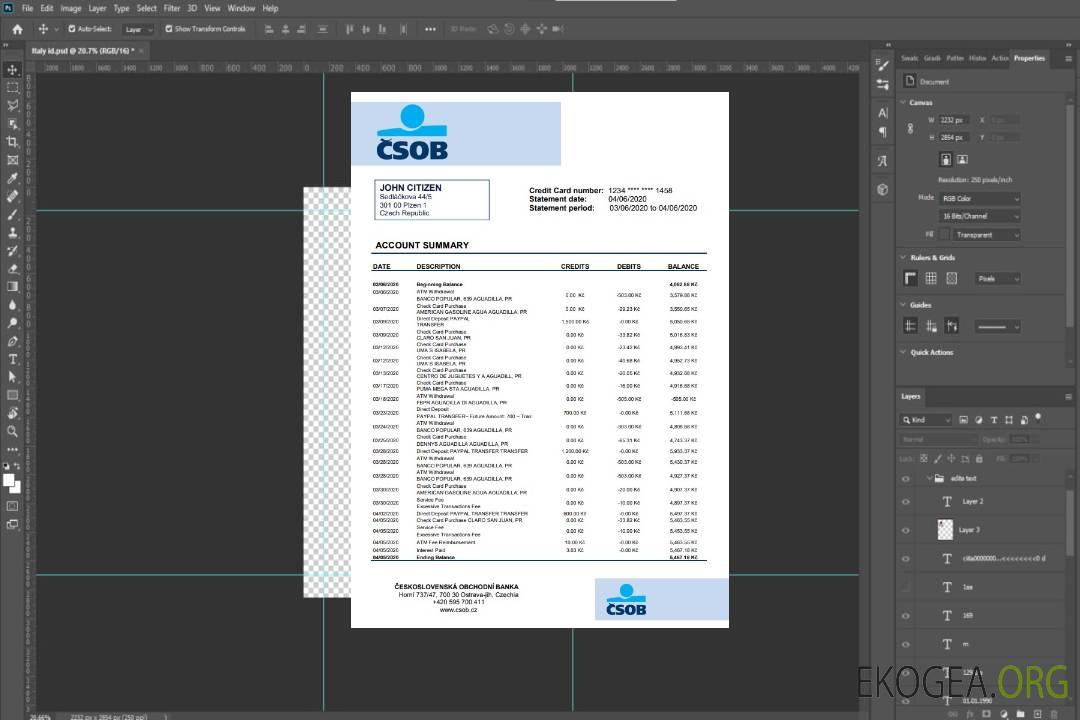
Task: Uncheck Show Transform Controls
Action: point(169,29)
